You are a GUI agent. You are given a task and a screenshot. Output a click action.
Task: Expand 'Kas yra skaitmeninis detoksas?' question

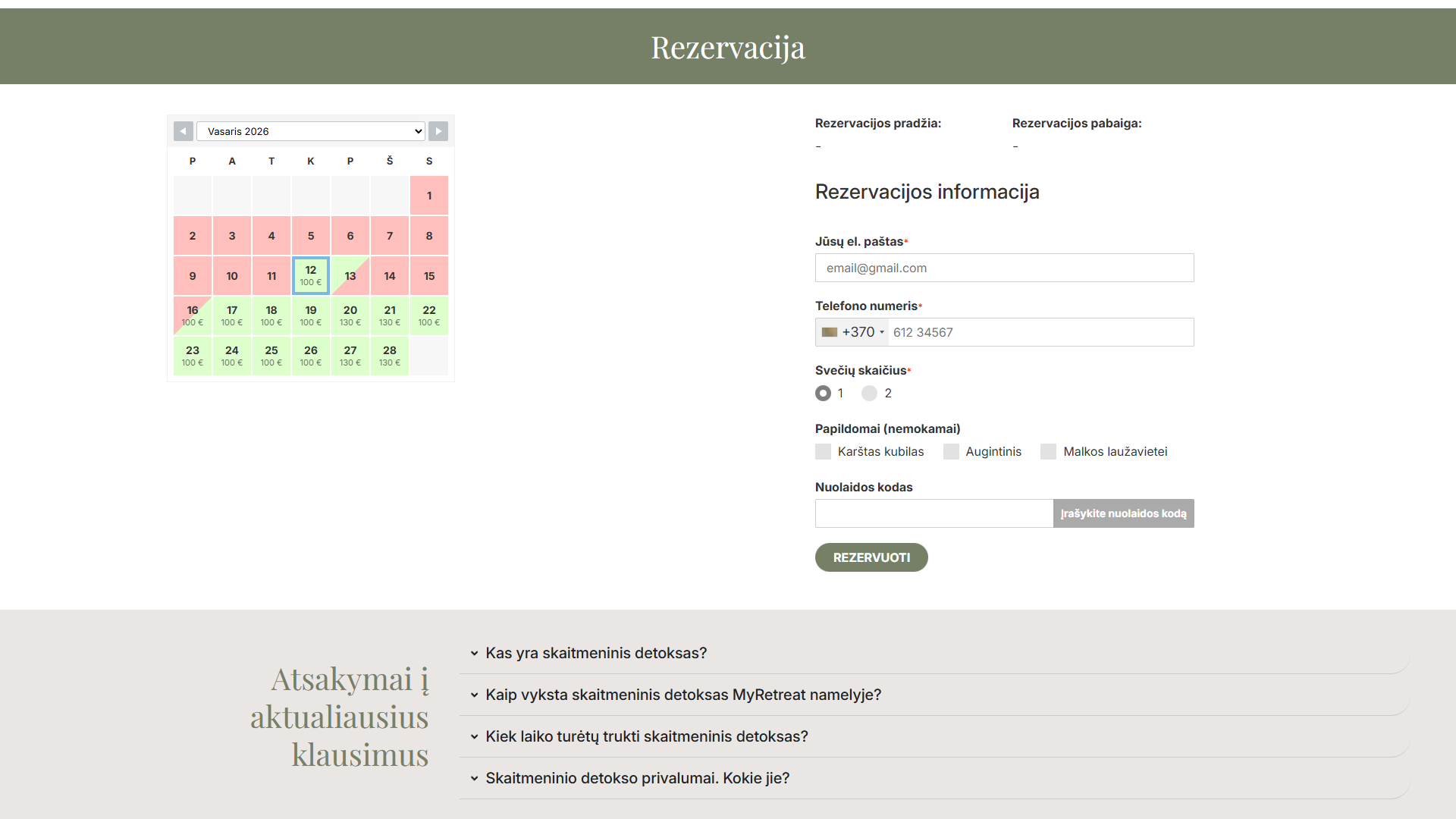coord(596,653)
